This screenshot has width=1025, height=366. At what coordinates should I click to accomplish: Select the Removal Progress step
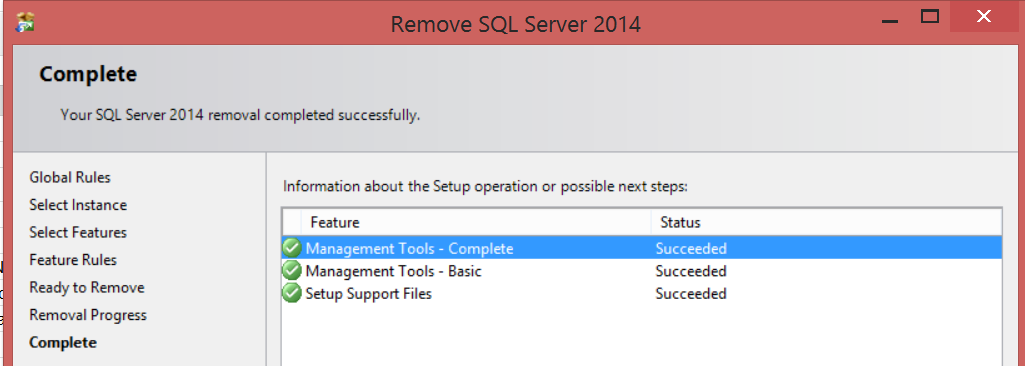[88, 315]
